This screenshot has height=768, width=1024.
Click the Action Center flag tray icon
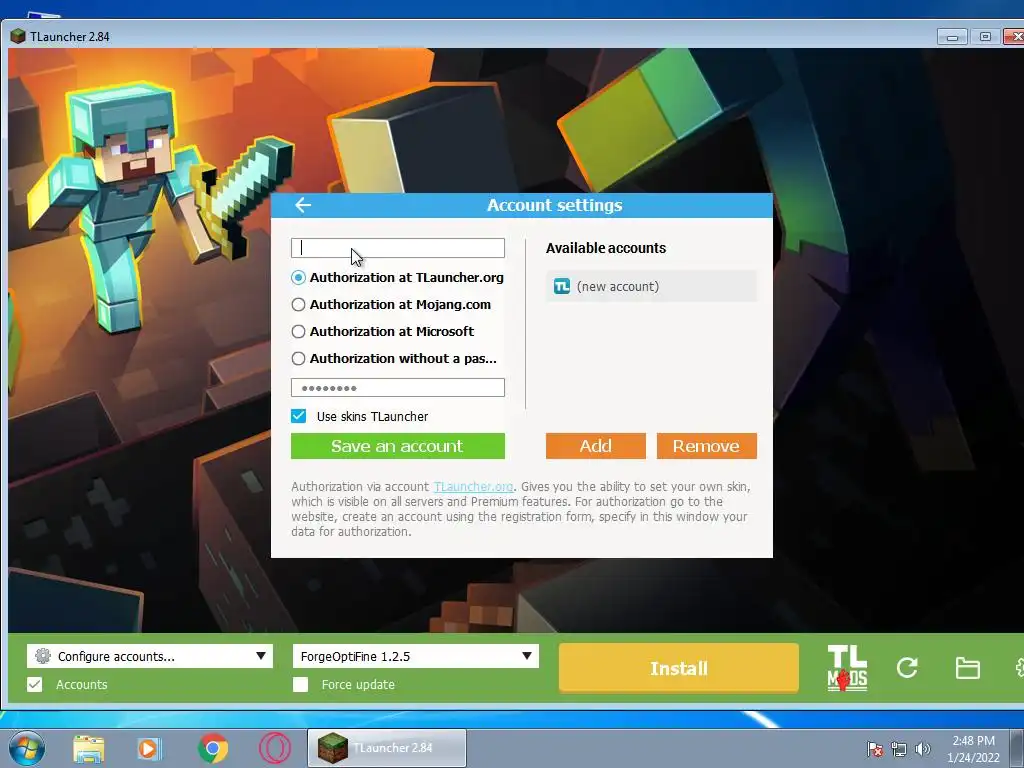[x=875, y=749]
